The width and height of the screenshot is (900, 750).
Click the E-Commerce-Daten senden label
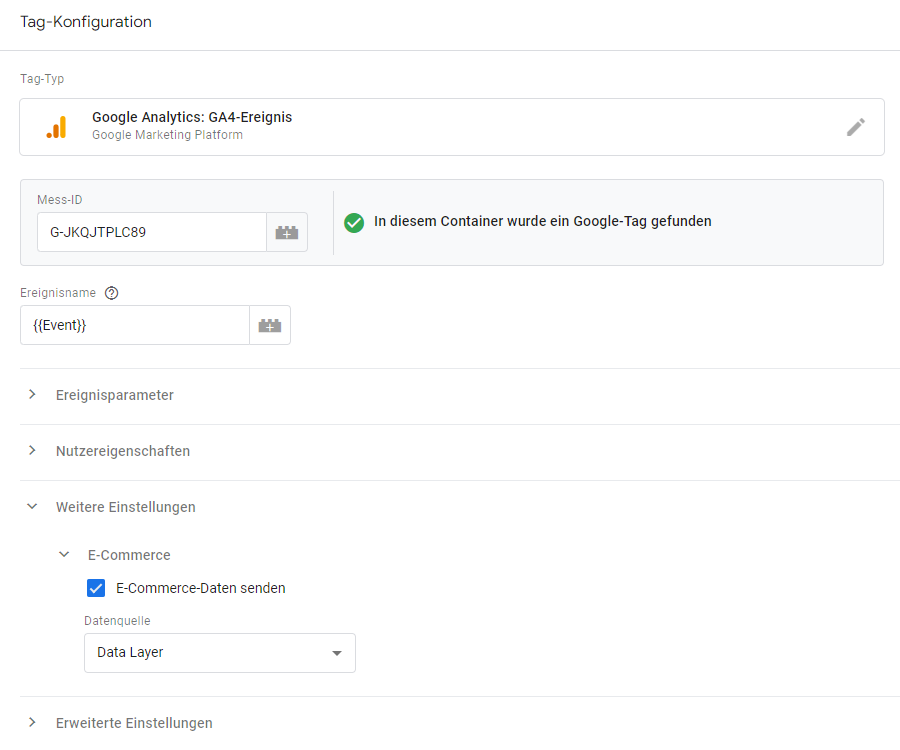point(200,588)
